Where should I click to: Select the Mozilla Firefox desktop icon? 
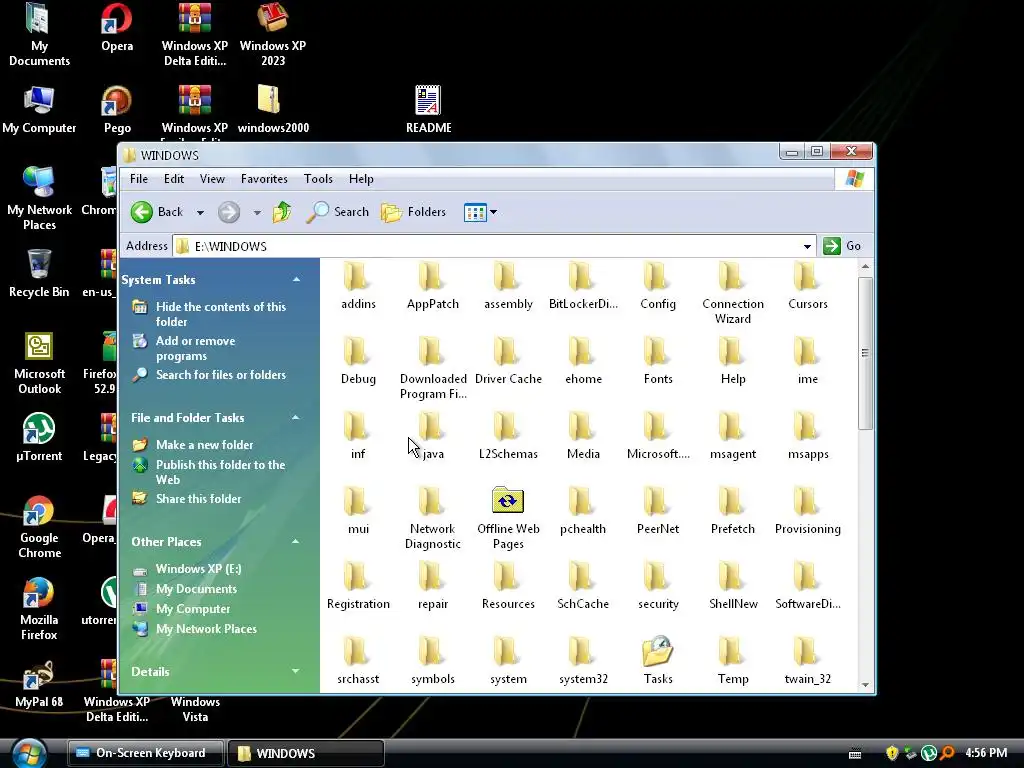point(39,609)
